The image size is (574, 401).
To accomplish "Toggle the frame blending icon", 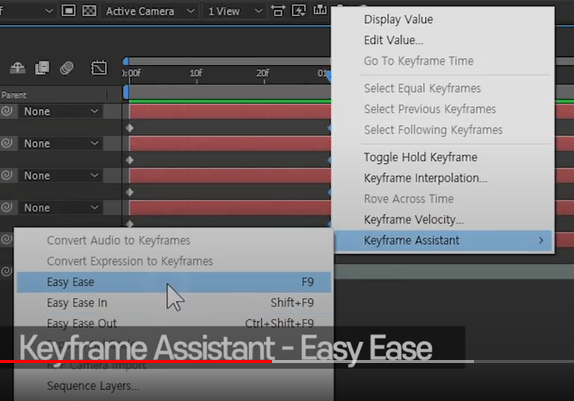I will point(42,68).
